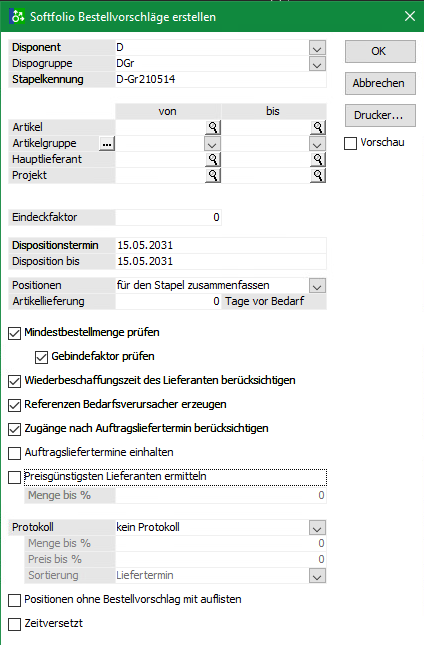
Task: Open the Hauptlieferant von search lookup
Action: pos(213,159)
